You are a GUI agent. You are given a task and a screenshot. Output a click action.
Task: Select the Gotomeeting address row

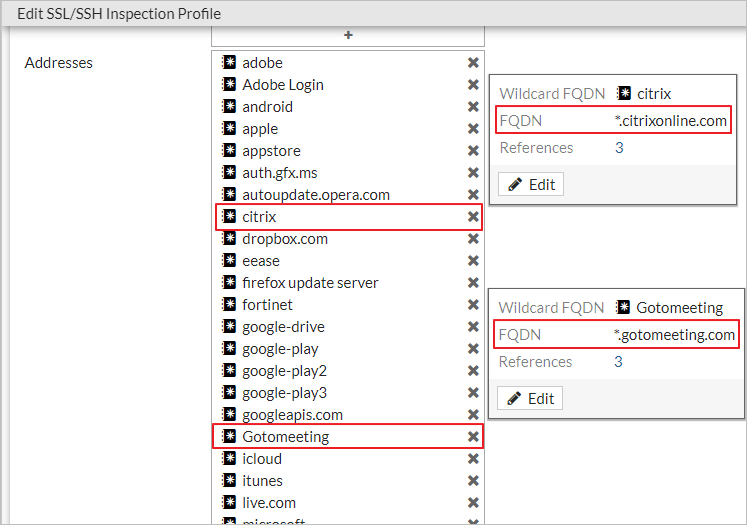(348, 436)
